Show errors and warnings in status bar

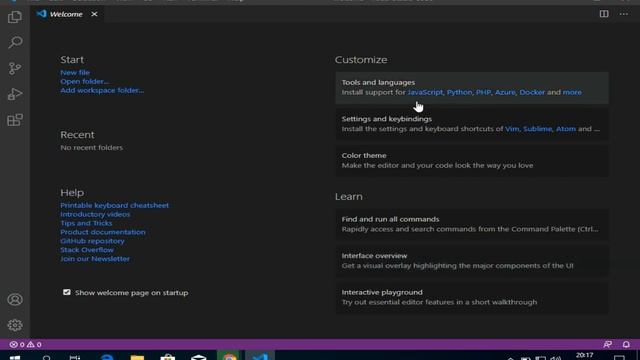(x=25, y=344)
